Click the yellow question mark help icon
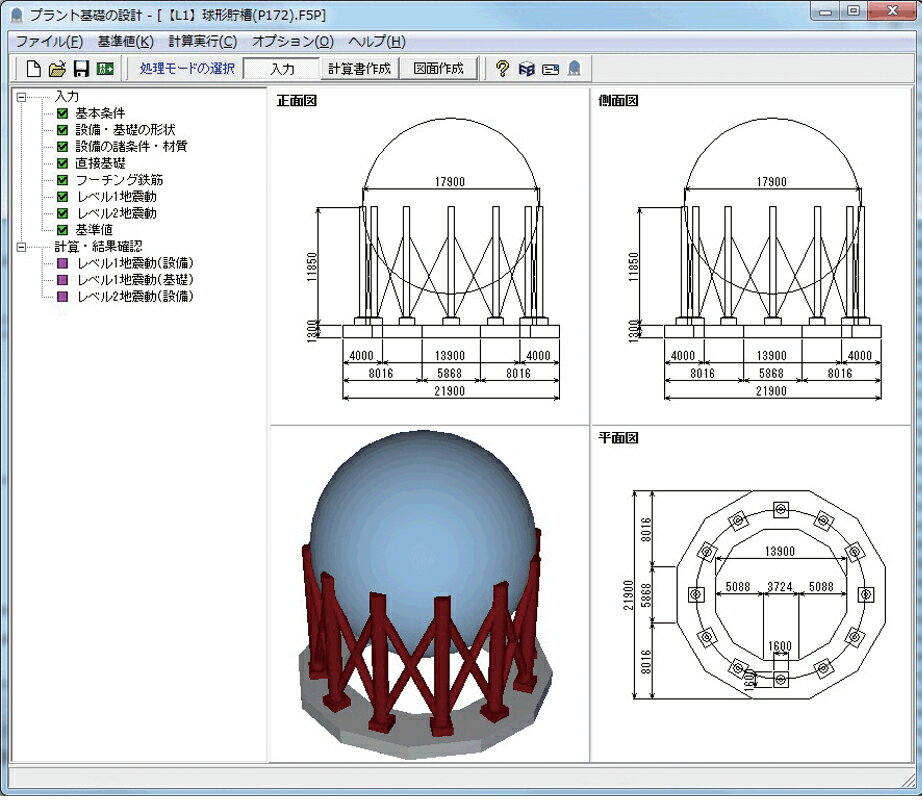This screenshot has height=800, width=922. pos(502,69)
